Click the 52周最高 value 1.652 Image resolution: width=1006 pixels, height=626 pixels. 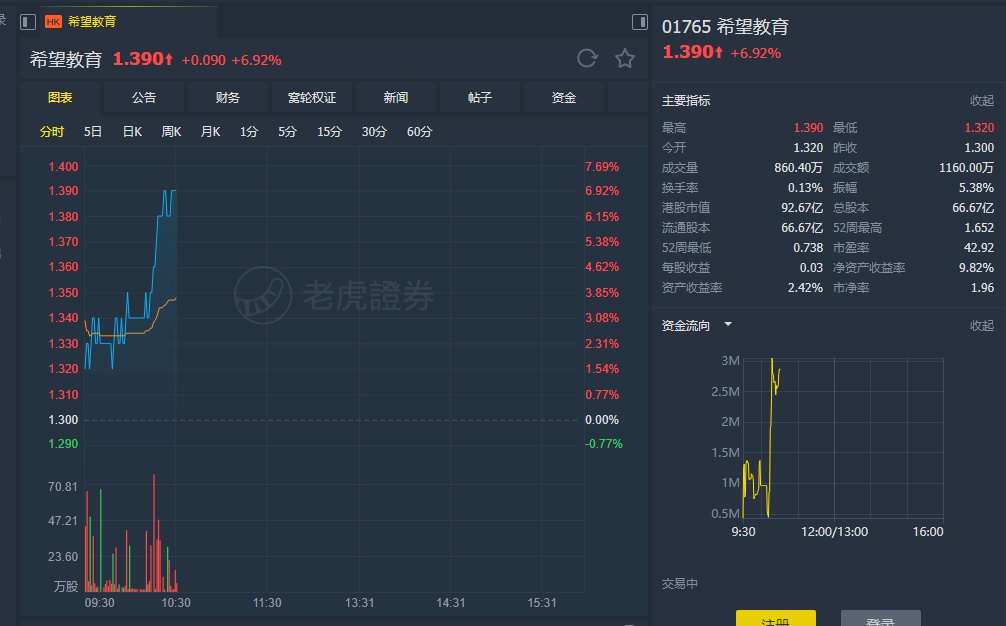[979, 228]
